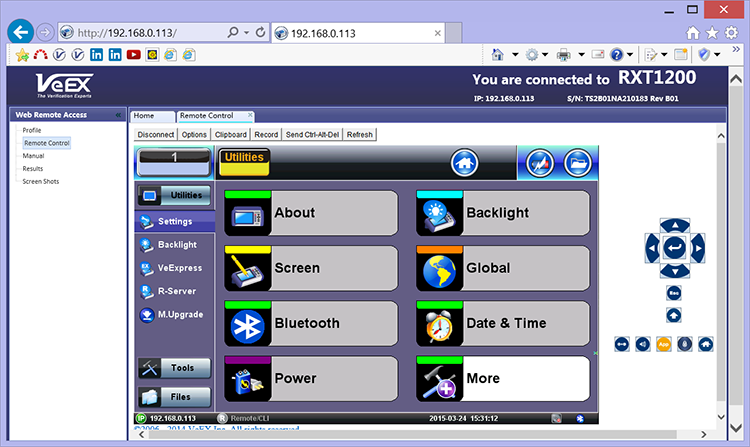Click the Clipboard button
Viewport: 750px width, 447px height.
coord(231,135)
